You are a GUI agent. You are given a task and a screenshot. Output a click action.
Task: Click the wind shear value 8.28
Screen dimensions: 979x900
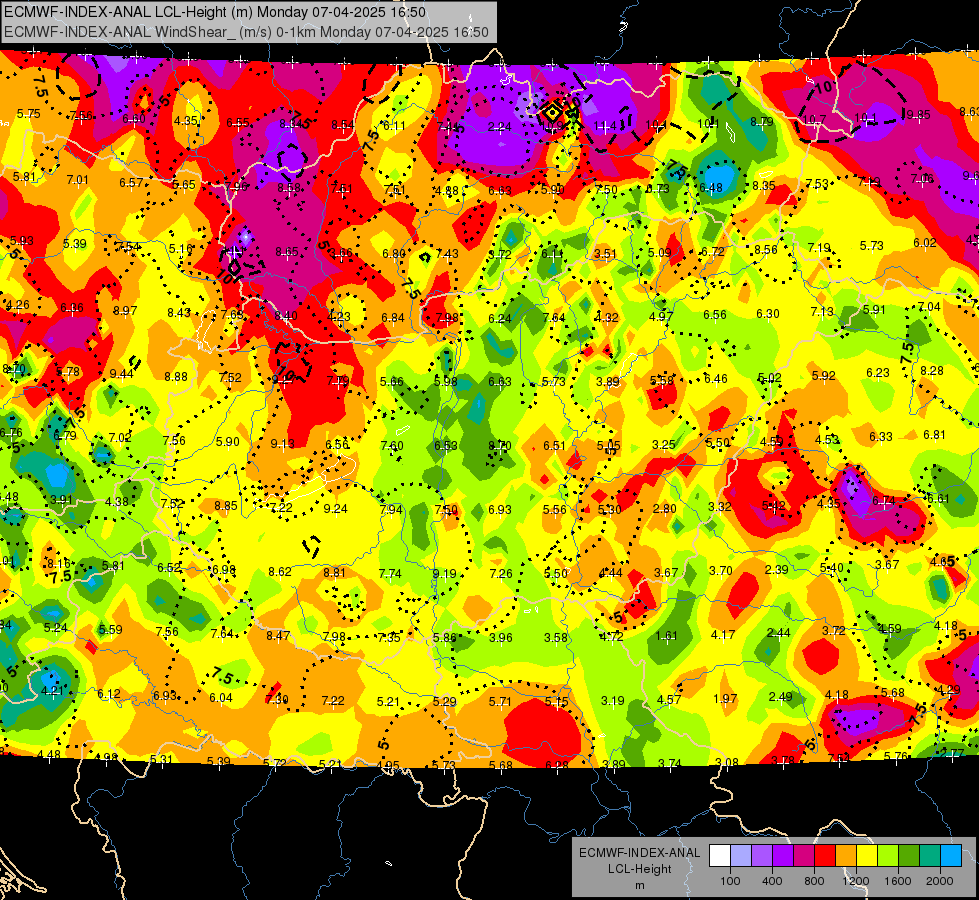point(932,370)
